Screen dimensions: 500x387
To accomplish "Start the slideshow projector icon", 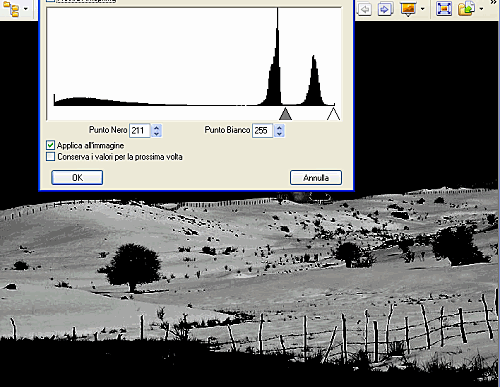I will [408, 9].
